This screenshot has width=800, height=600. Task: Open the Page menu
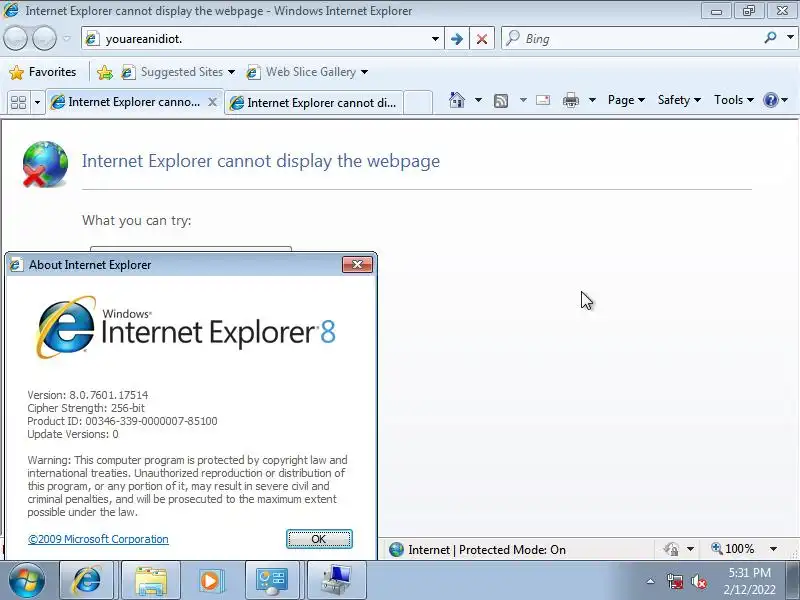[x=626, y=100]
